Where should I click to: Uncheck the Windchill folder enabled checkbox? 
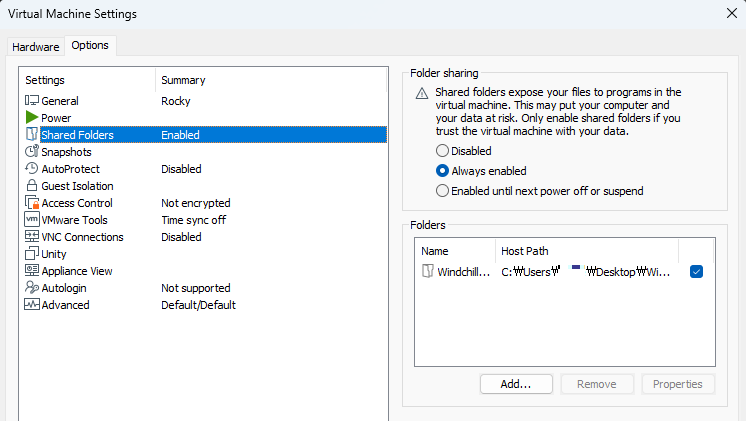pyautogui.click(x=696, y=272)
